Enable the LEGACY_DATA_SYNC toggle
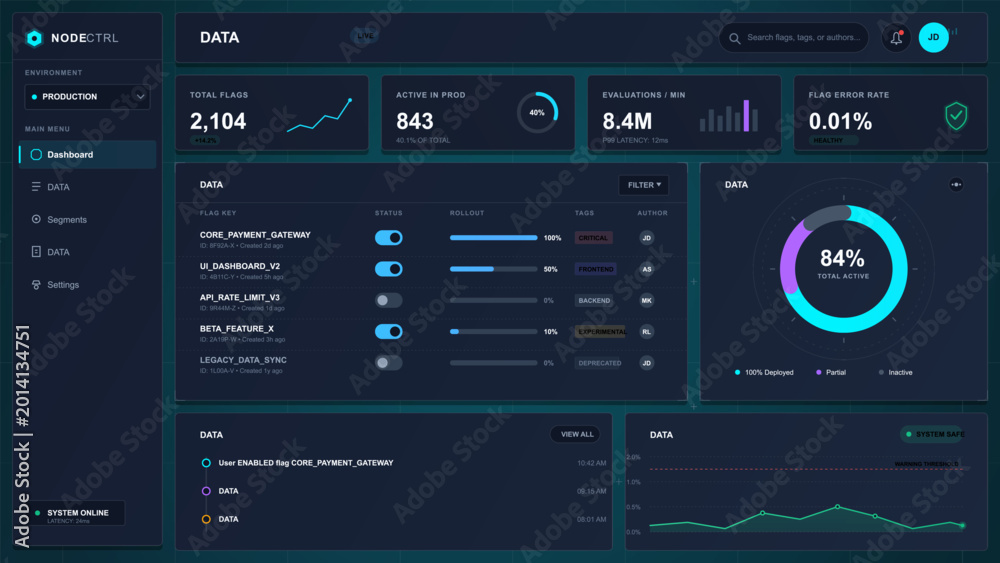This screenshot has width=1000, height=563. (388, 363)
